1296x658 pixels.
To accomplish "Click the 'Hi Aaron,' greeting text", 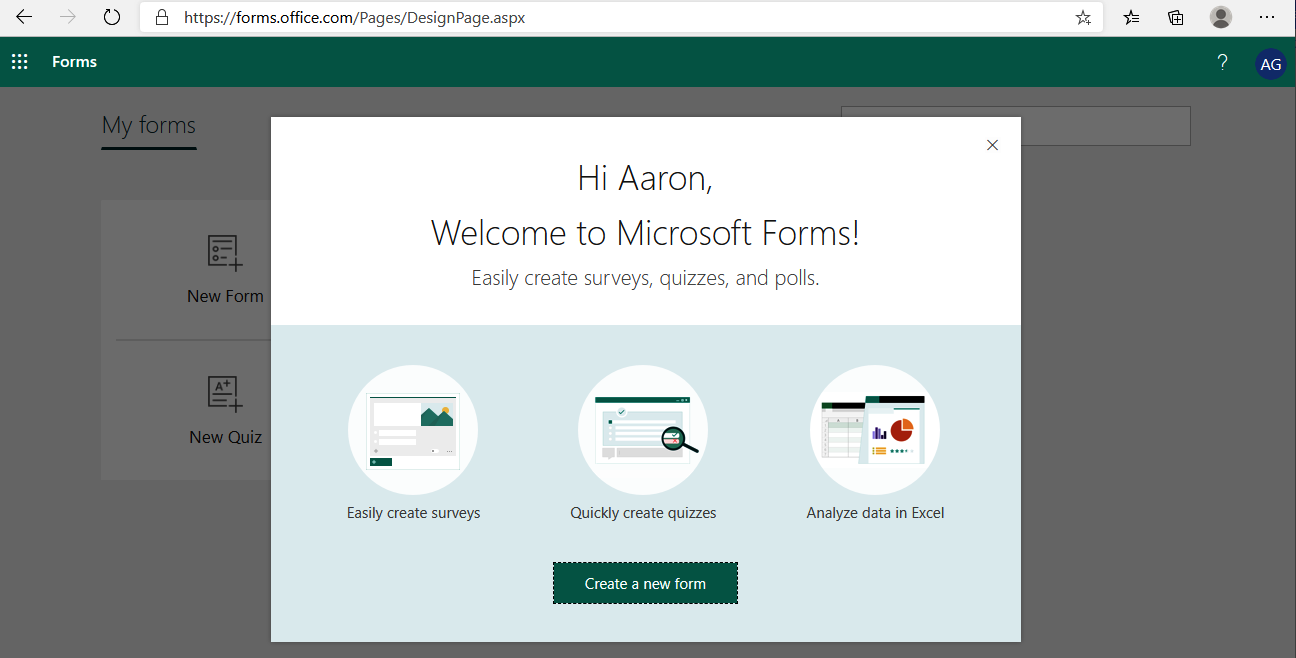I will point(645,178).
